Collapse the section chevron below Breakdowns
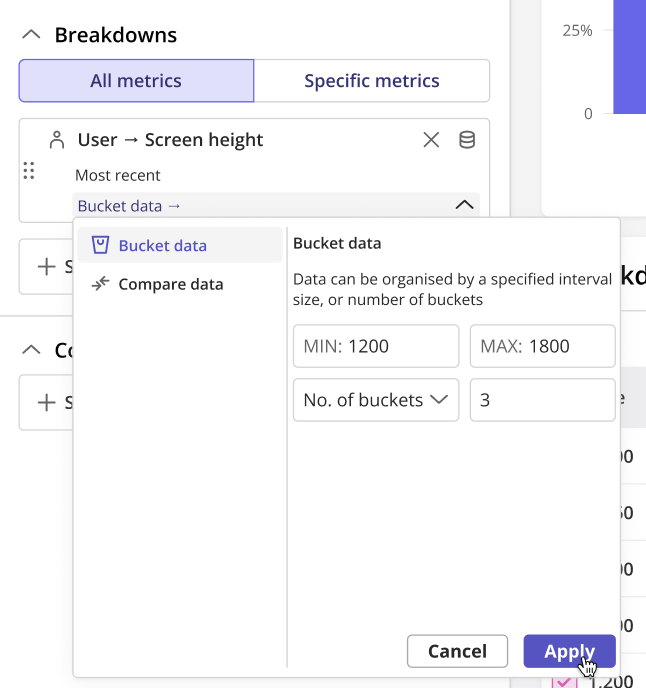 click(31, 350)
